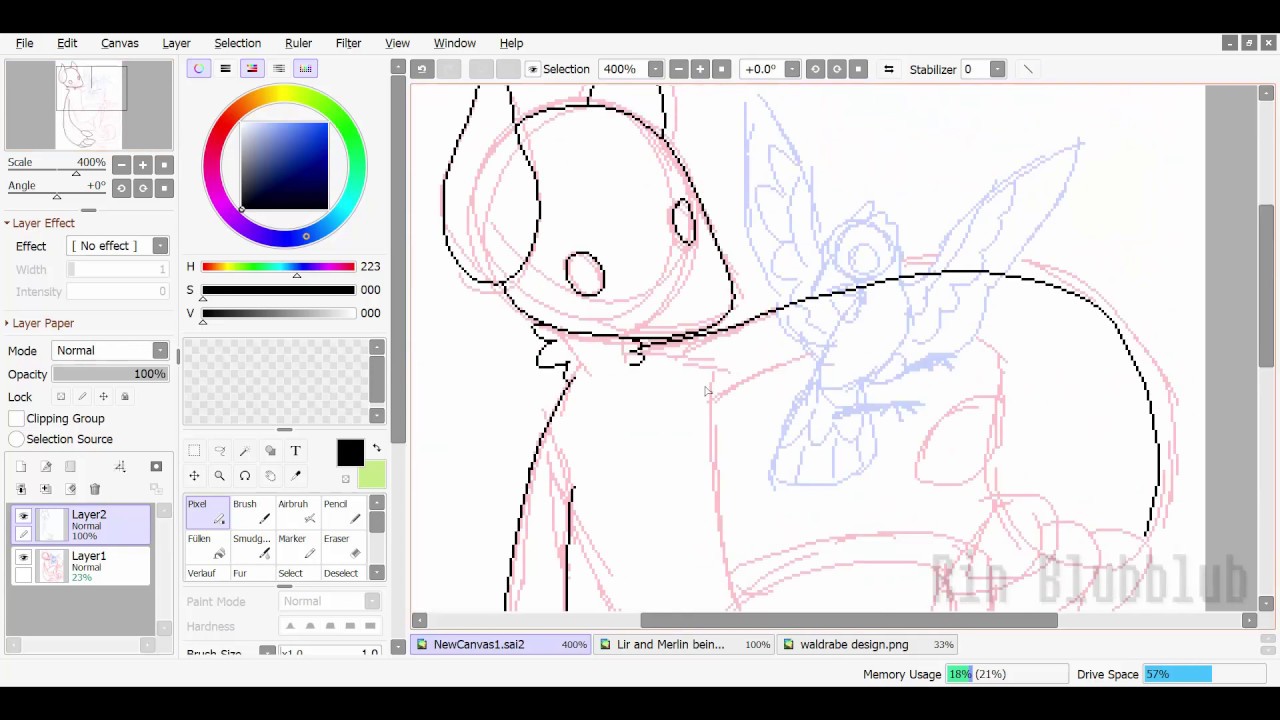
Task: Click the layer Opacity slider
Action: (110, 374)
